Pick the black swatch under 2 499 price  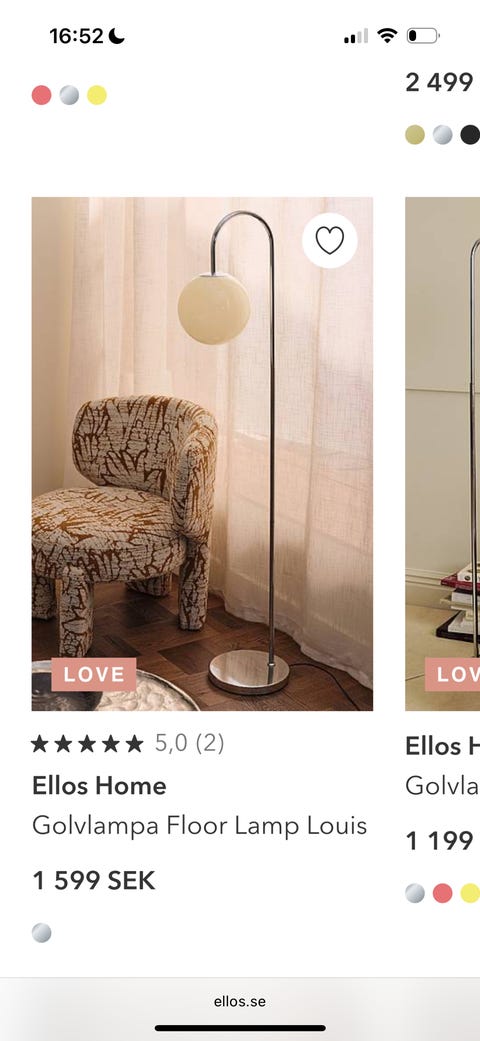click(x=470, y=135)
